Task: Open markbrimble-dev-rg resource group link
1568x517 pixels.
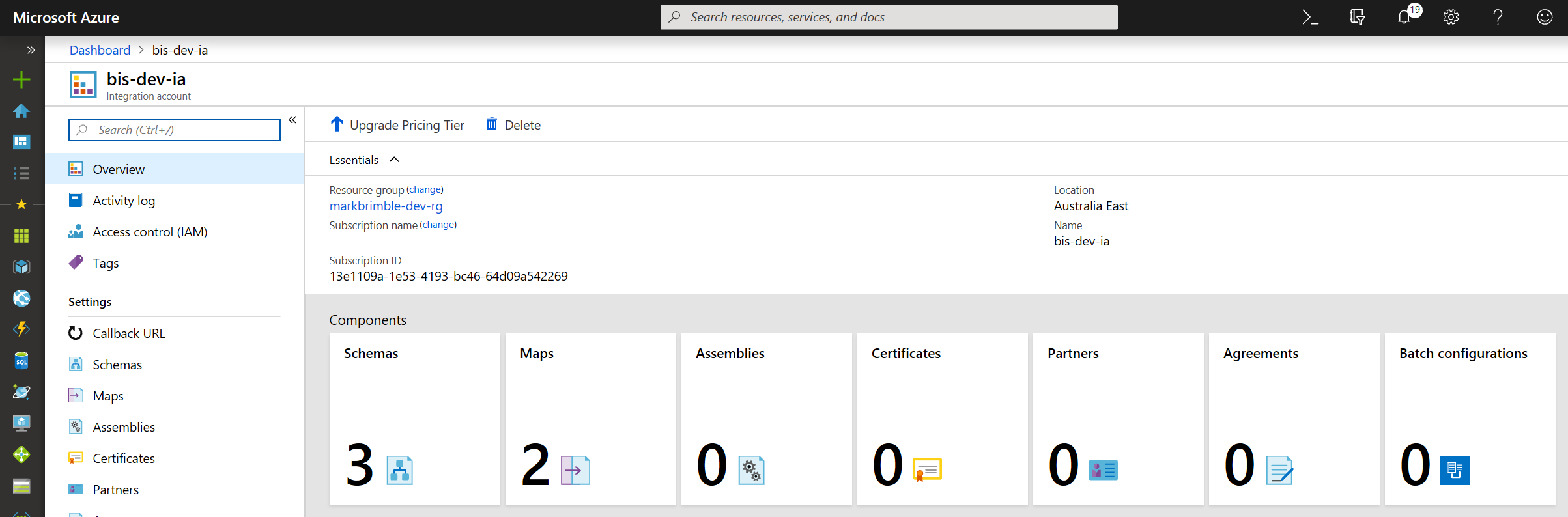Action: pos(386,206)
